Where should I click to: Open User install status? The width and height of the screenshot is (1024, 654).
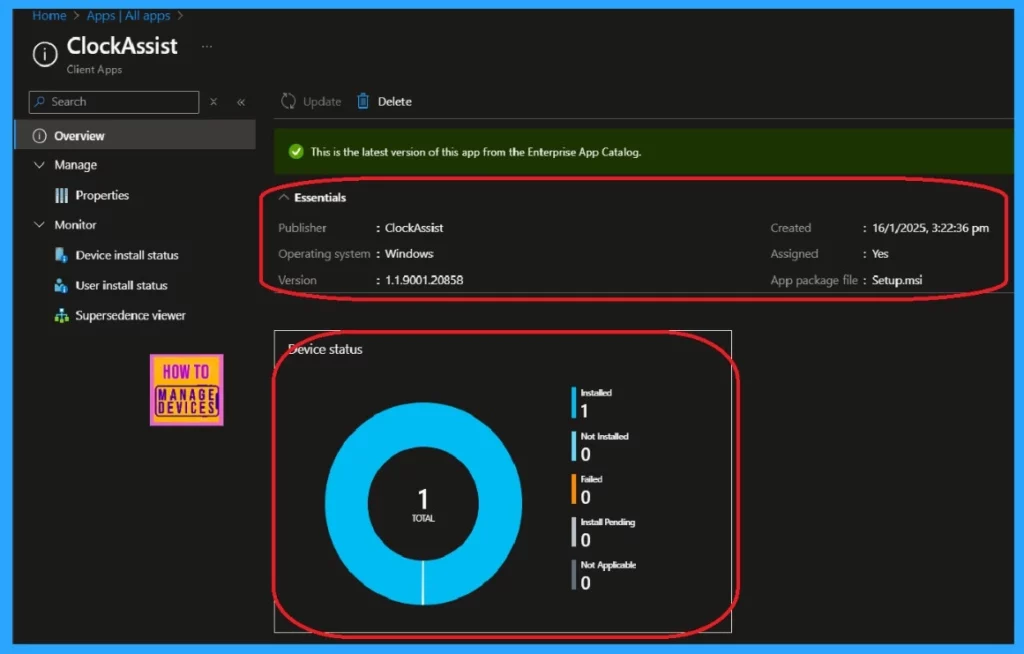121,286
